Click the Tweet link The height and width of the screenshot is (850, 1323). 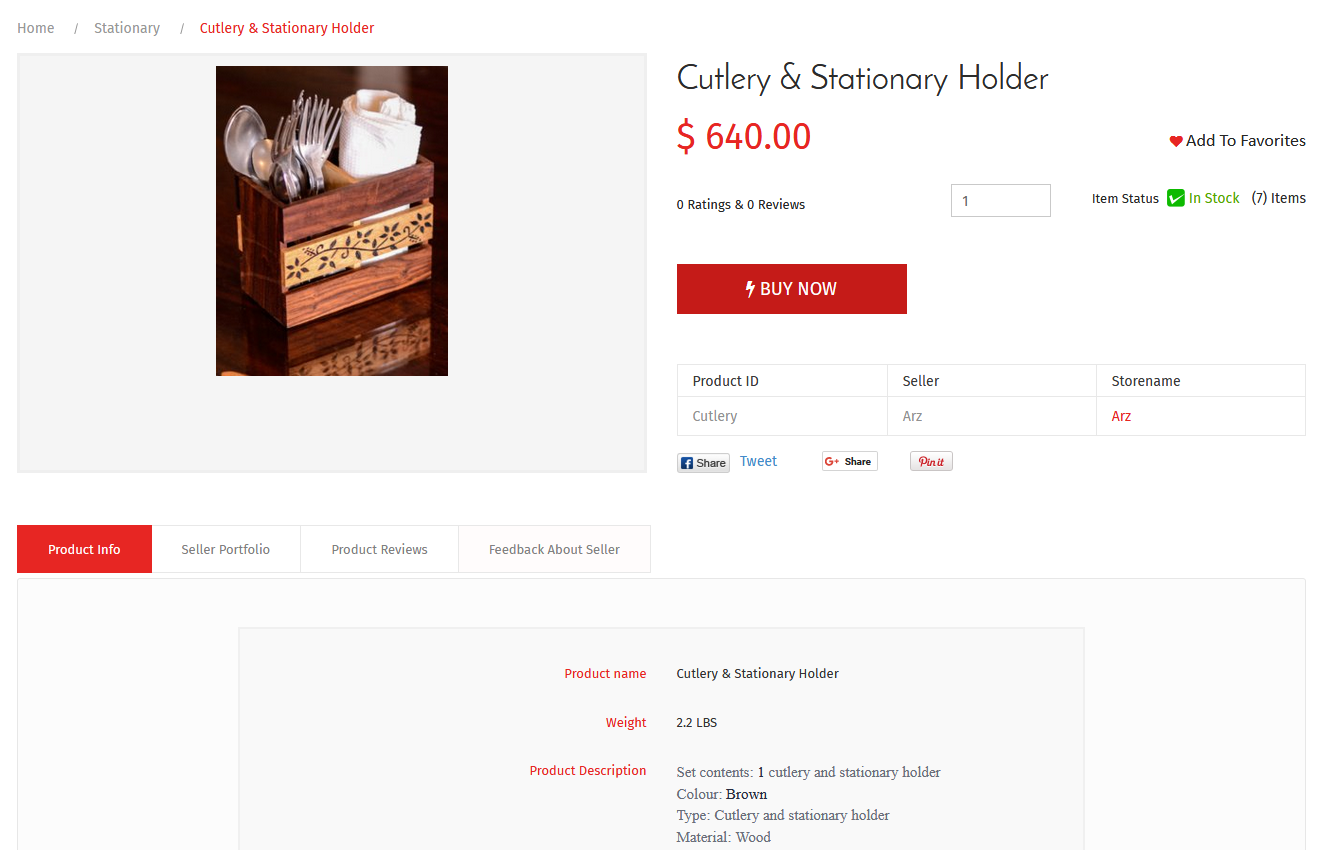pyautogui.click(x=758, y=461)
